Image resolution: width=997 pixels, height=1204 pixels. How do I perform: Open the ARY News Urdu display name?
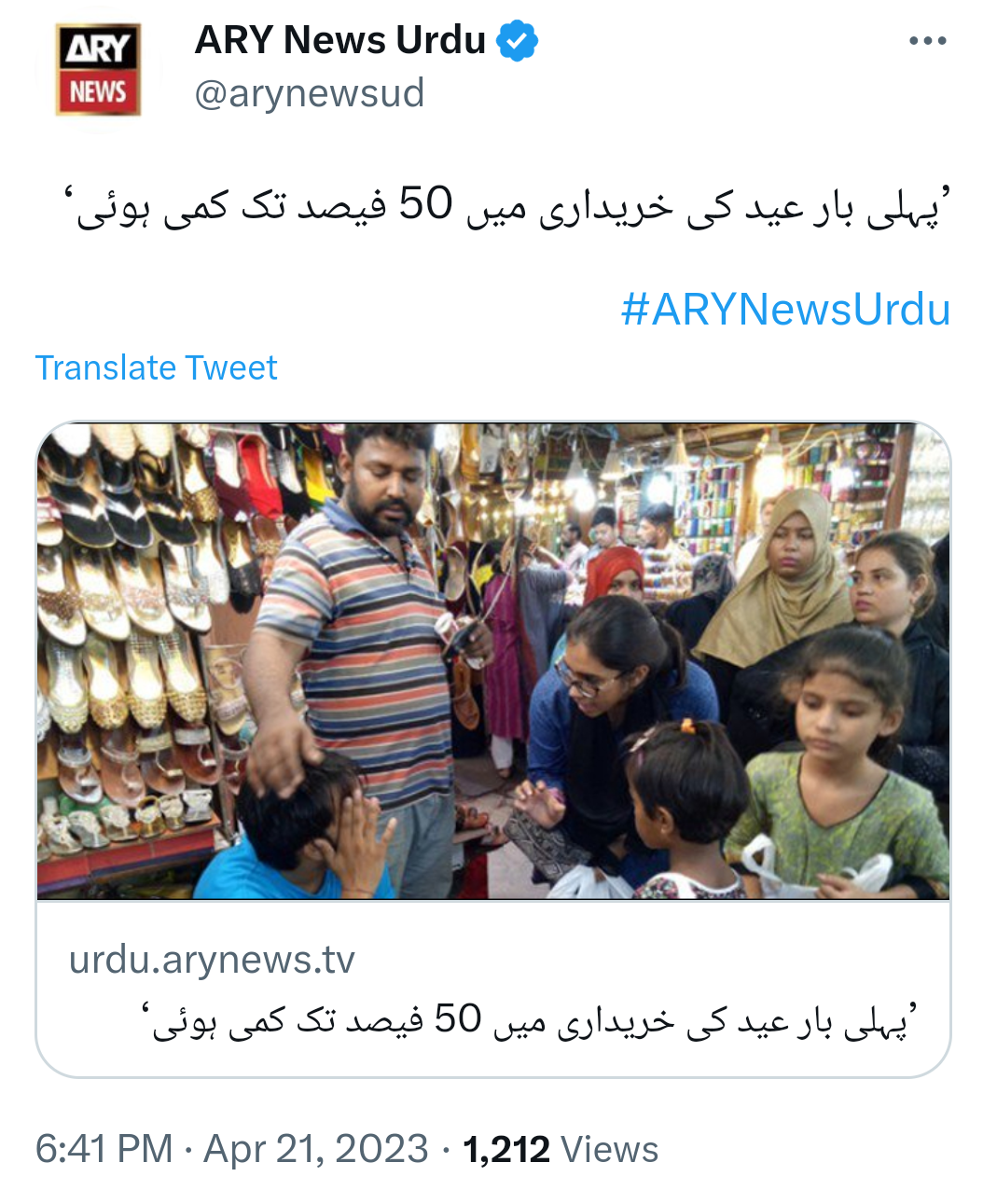pos(340,41)
